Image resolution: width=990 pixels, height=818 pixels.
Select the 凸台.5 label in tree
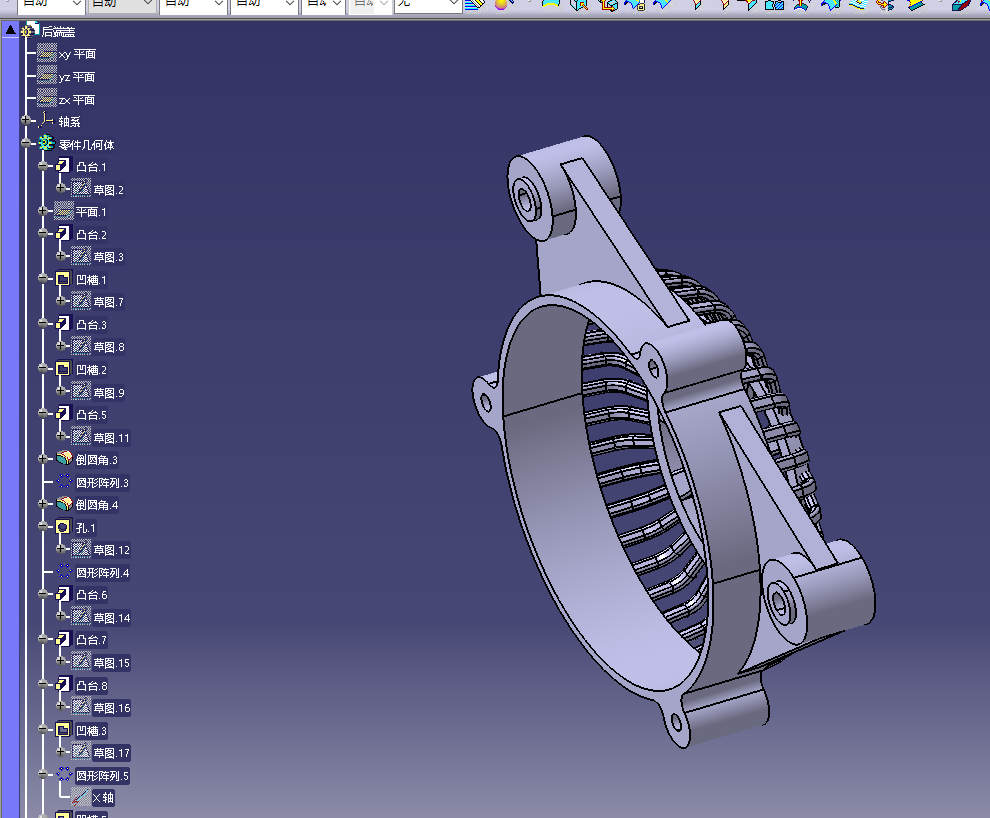(92, 415)
